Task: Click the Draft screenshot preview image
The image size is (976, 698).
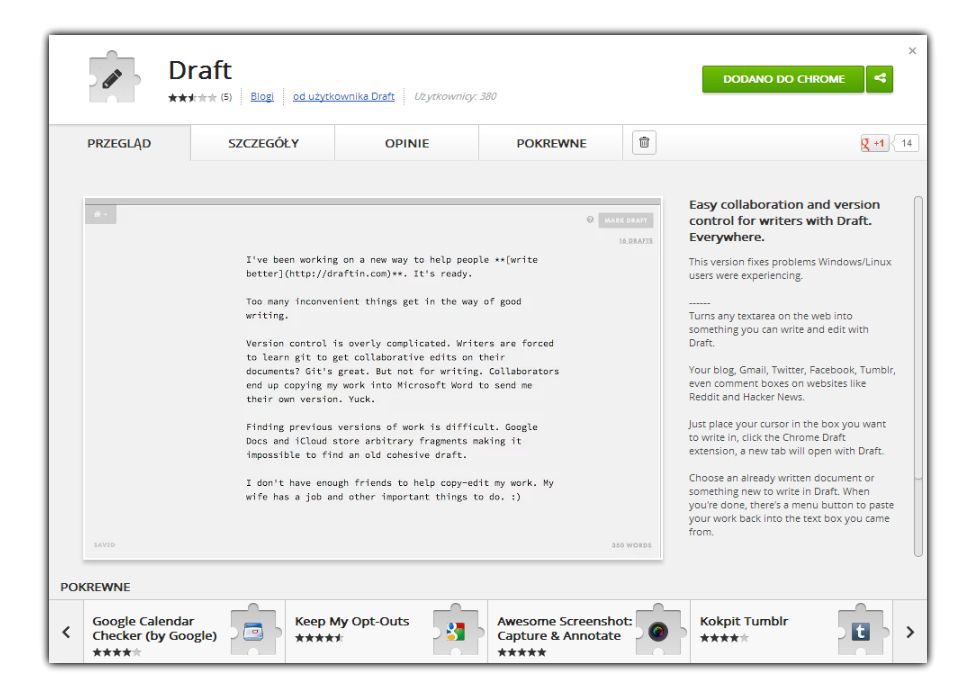Action: (x=373, y=379)
